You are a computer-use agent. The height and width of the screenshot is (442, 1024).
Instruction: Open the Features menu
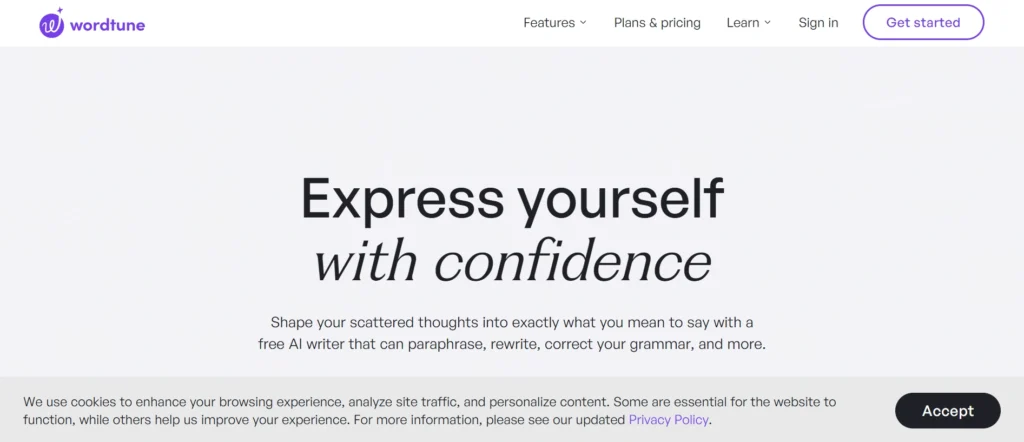[549, 23]
